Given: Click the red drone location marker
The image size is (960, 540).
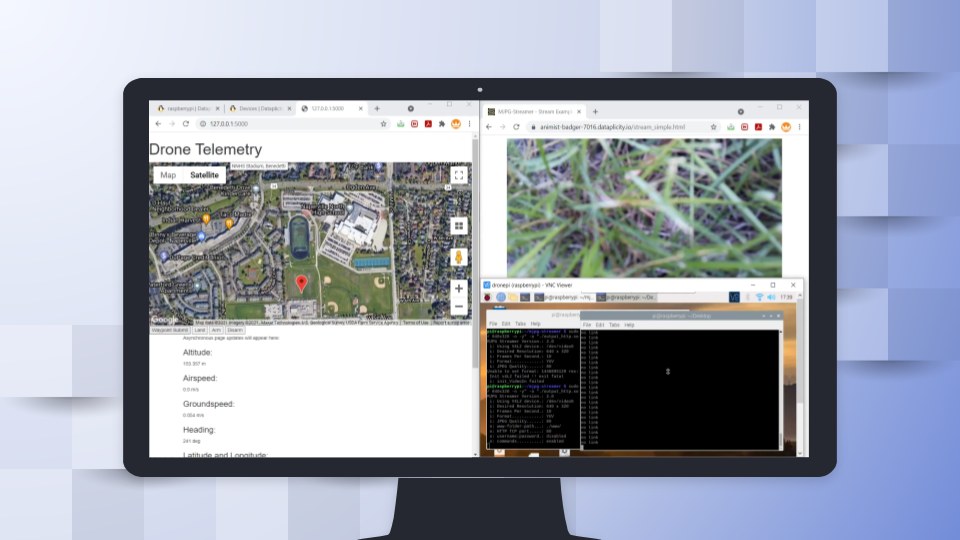Looking at the screenshot, I should pos(301,283).
